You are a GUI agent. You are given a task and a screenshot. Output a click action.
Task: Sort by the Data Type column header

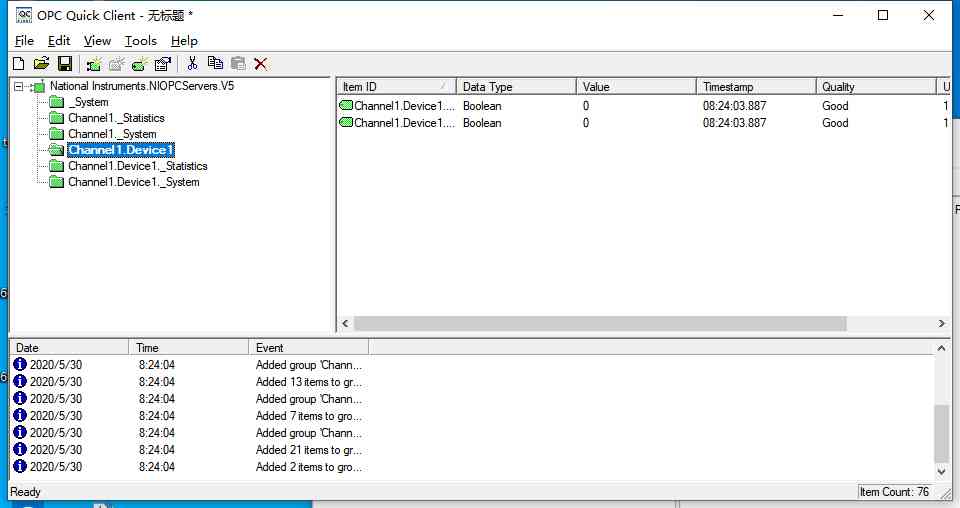tap(516, 86)
